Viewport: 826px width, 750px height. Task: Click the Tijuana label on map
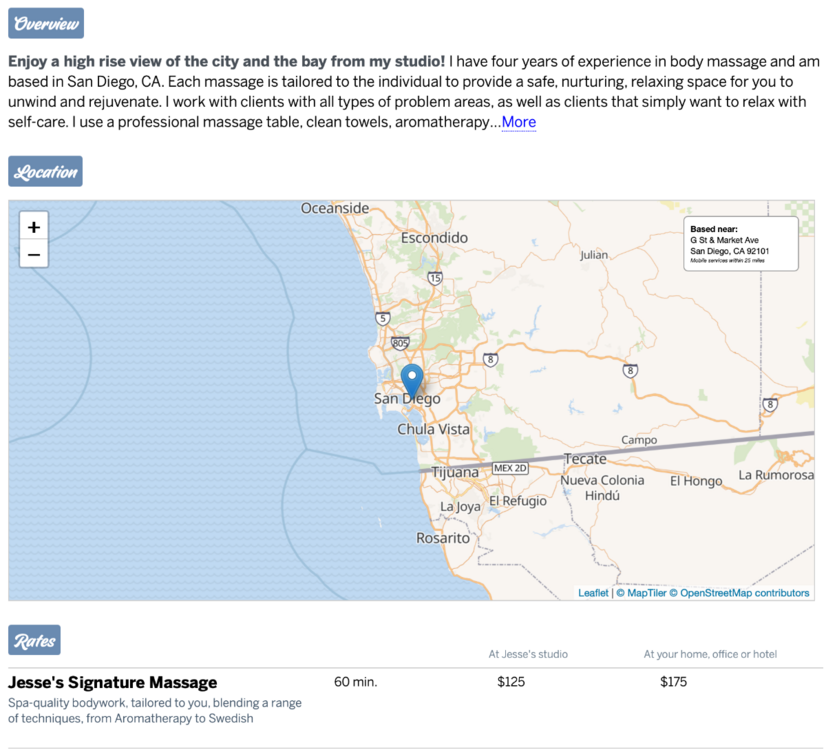456,472
